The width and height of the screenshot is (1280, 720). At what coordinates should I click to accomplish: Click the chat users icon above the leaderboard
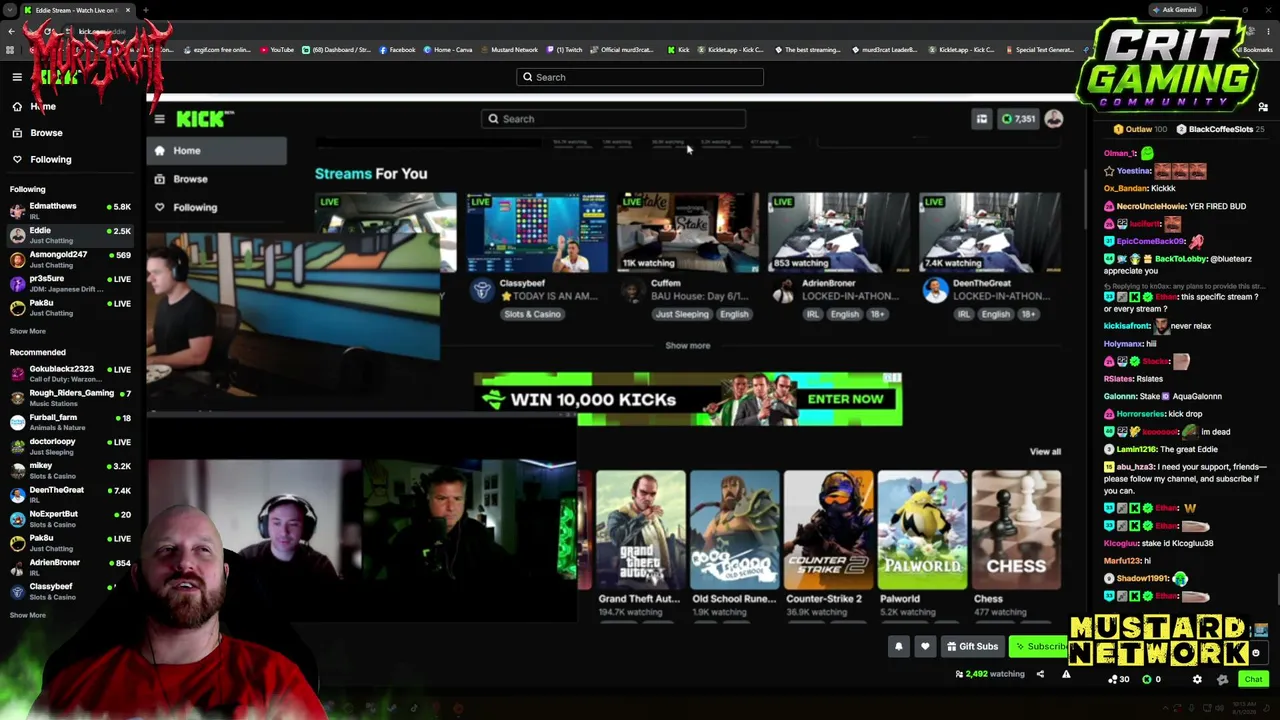click(1263, 107)
